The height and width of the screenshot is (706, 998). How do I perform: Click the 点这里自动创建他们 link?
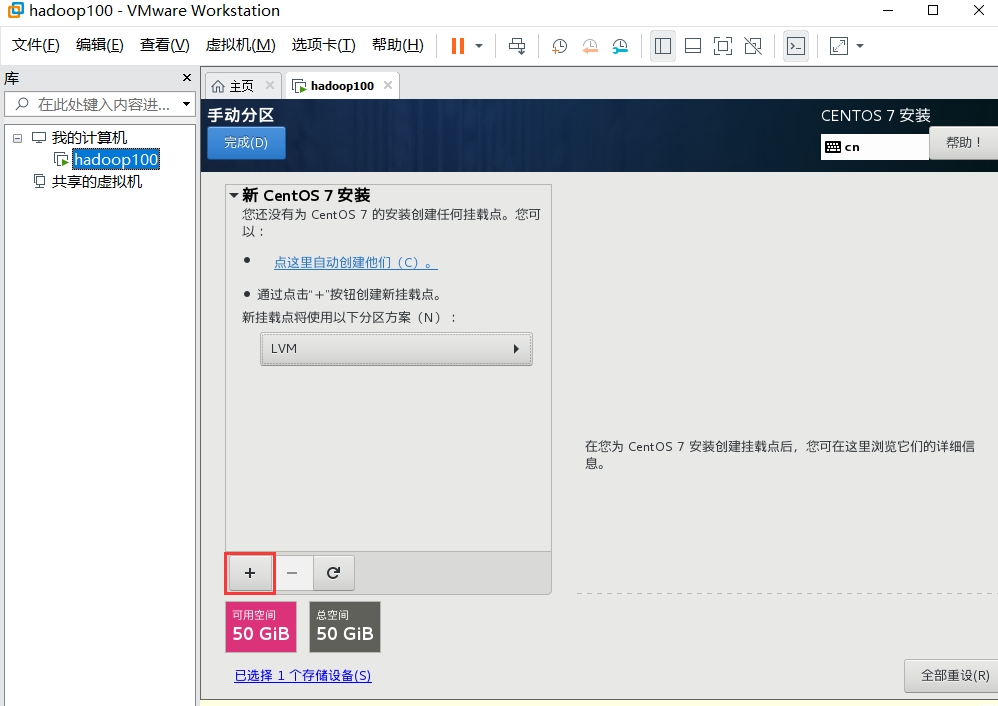tap(357, 262)
